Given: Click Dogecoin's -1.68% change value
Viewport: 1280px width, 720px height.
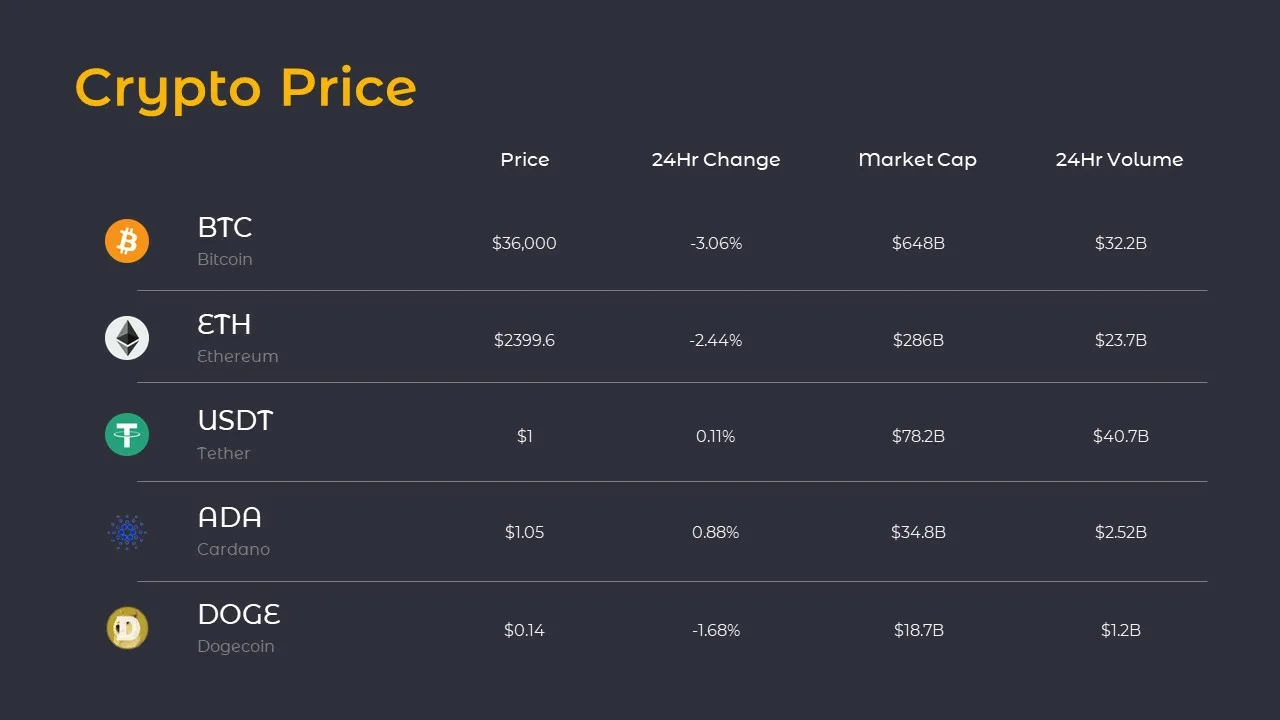Looking at the screenshot, I should 716,630.
